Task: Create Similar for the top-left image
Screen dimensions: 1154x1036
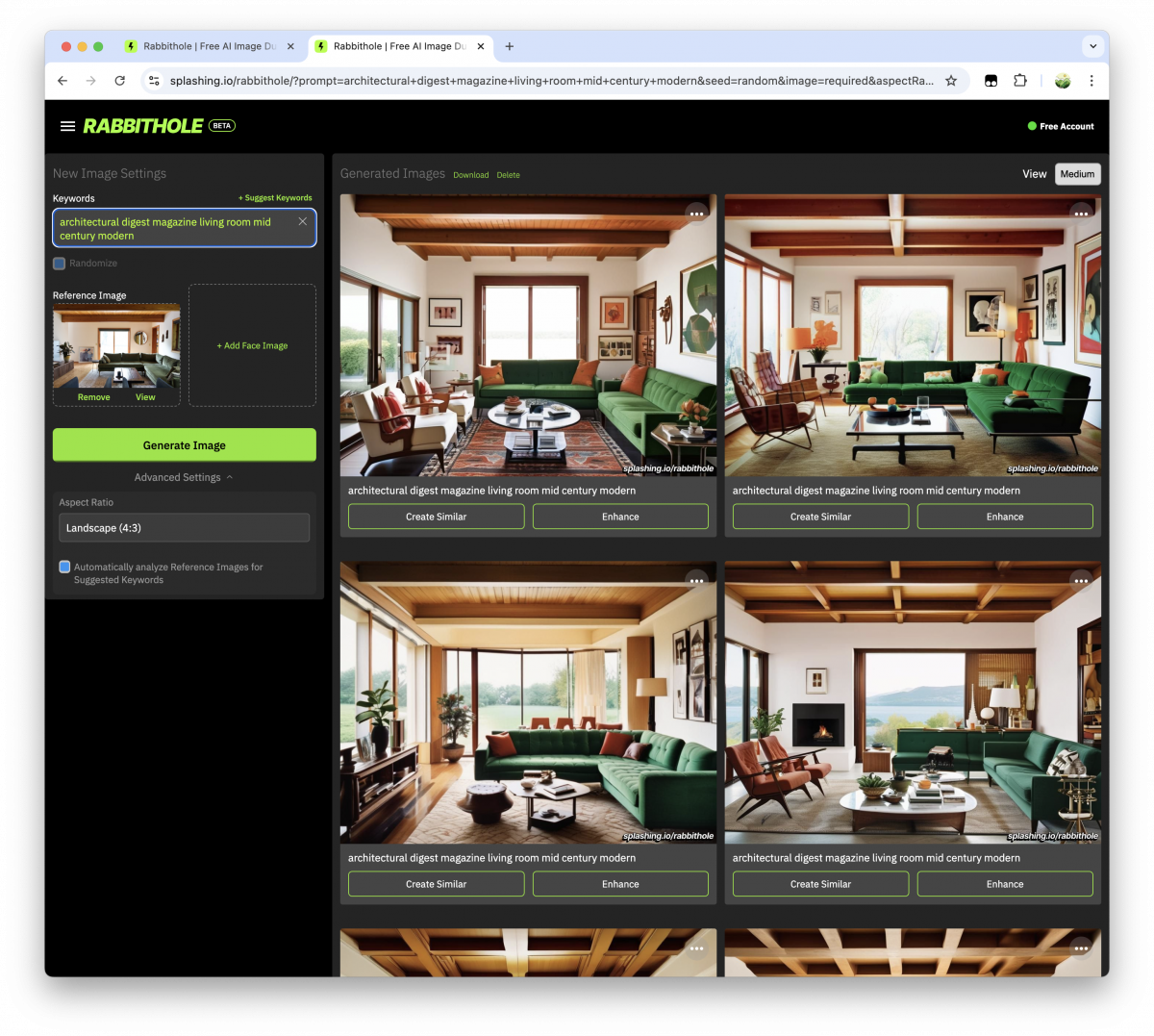Action: click(436, 517)
